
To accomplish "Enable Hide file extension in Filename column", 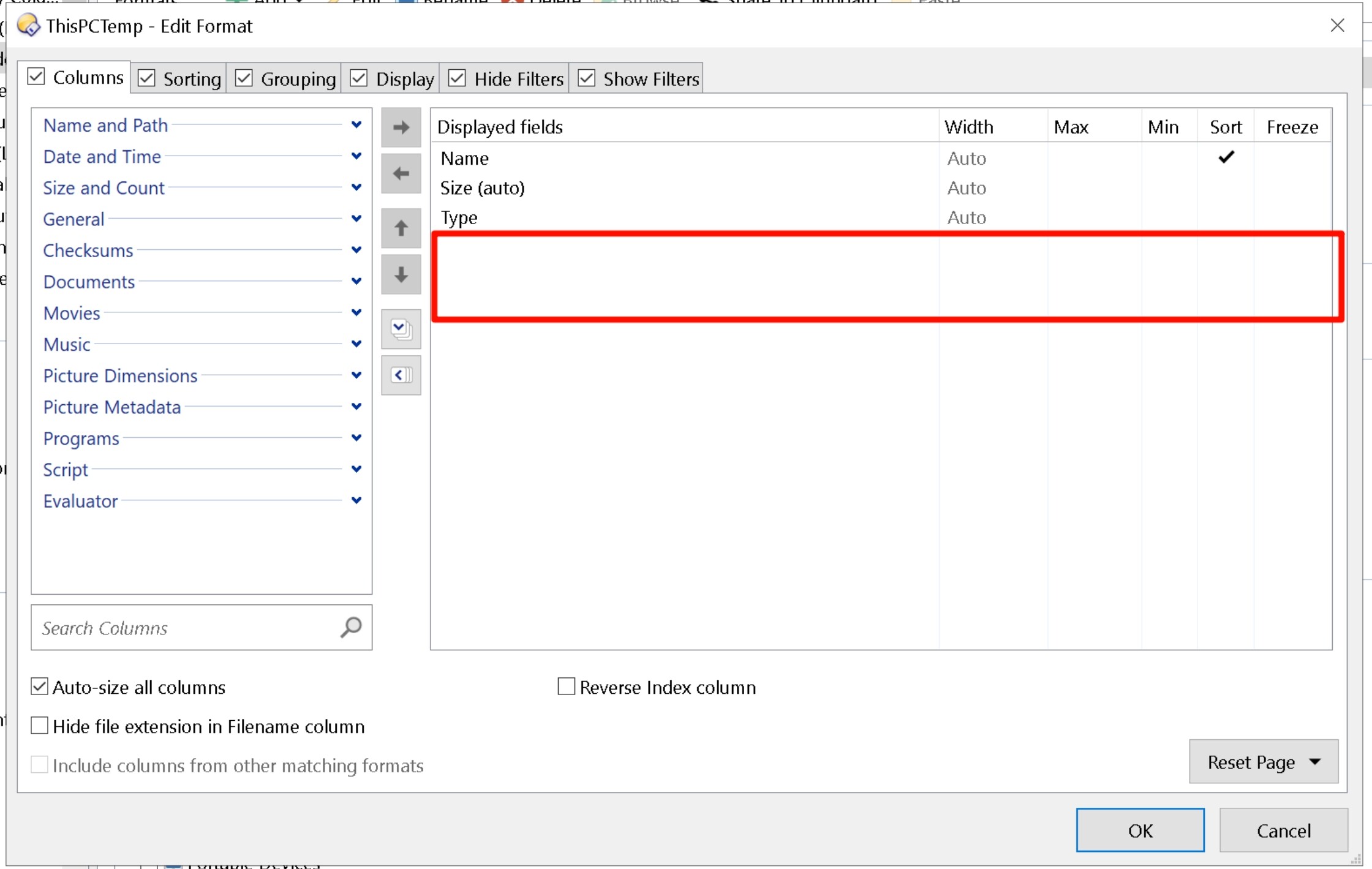I will tap(40, 726).
